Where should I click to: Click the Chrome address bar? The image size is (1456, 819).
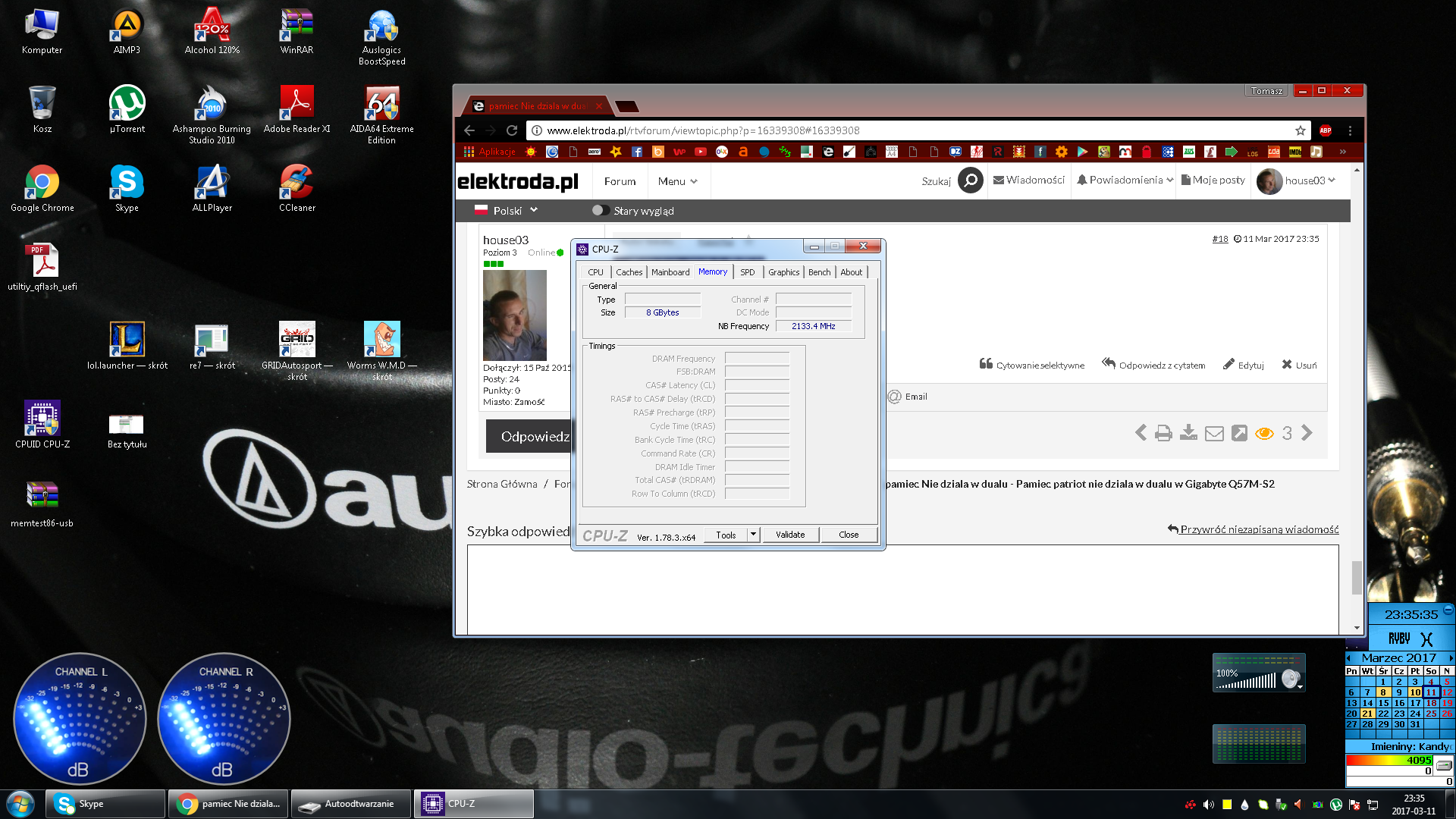[918, 130]
